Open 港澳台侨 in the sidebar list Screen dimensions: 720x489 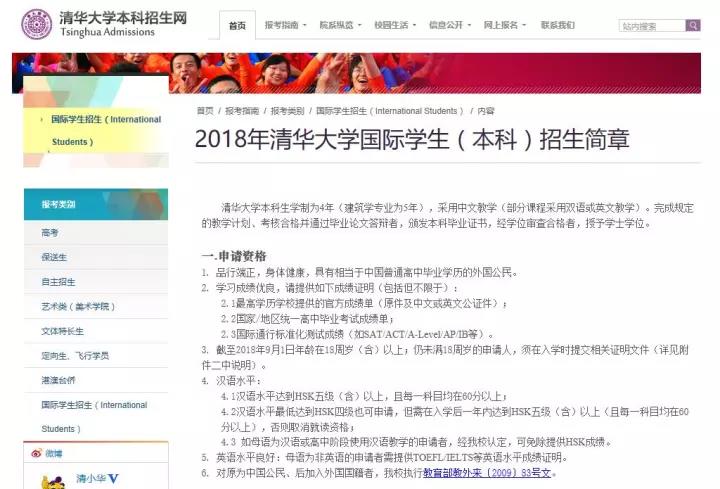[96, 380]
